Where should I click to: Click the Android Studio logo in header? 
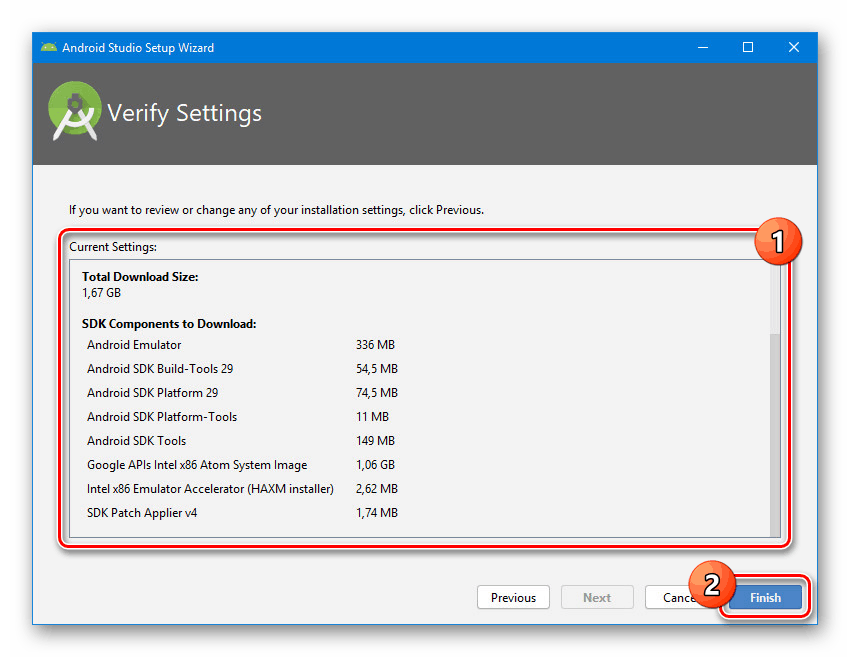74,111
